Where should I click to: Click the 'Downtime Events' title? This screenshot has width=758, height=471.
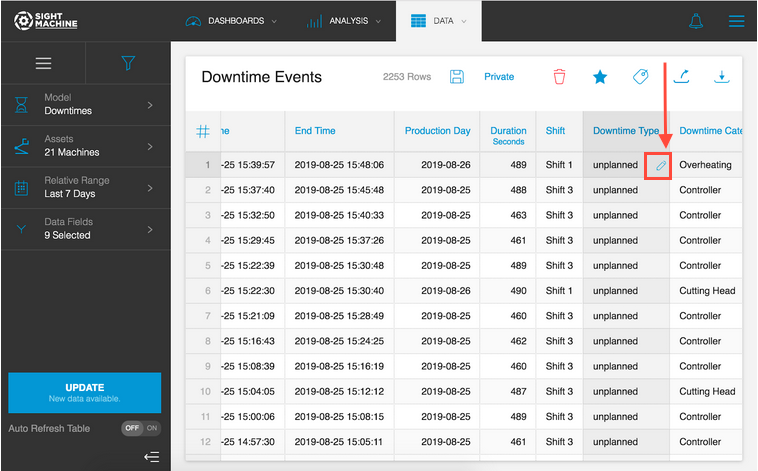click(262, 77)
